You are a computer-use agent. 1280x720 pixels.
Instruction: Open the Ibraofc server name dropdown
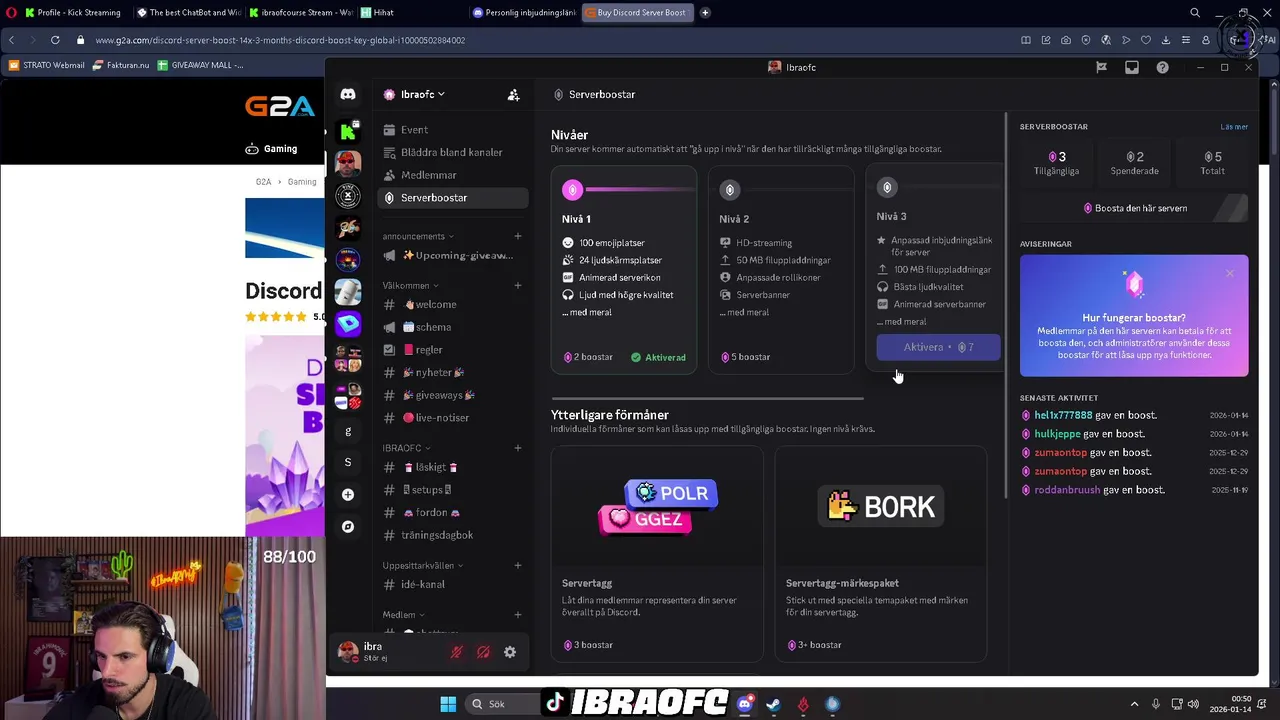(423, 94)
